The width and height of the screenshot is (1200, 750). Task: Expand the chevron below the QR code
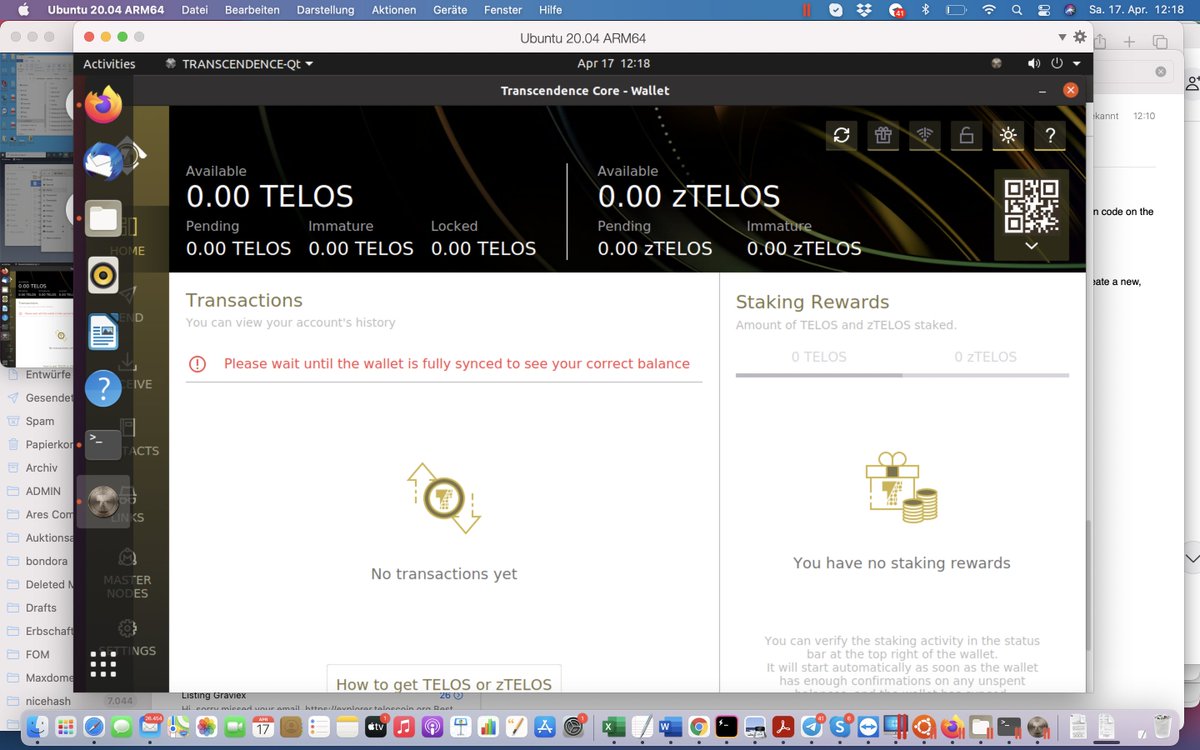point(1031,246)
